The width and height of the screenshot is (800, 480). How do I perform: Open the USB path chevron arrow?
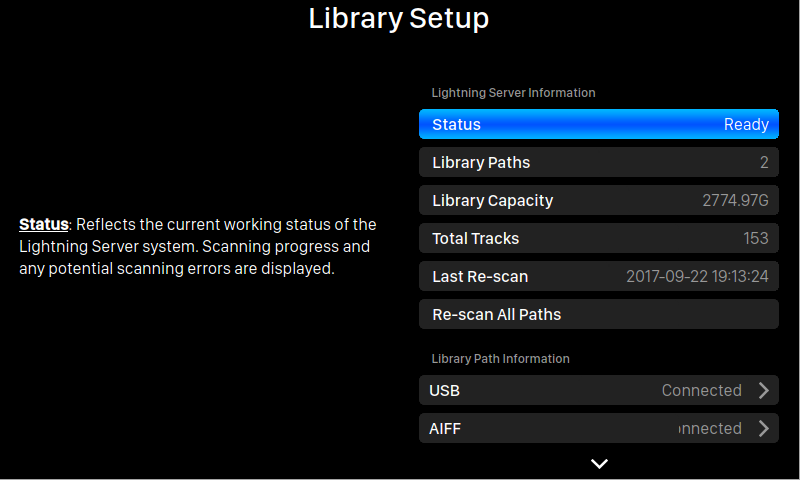[763, 390]
